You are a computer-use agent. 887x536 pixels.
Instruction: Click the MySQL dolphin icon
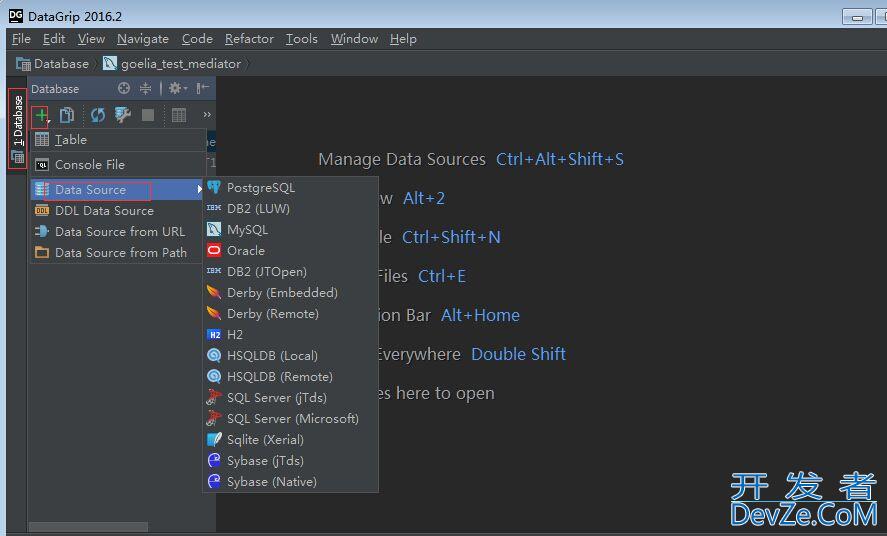pos(214,229)
